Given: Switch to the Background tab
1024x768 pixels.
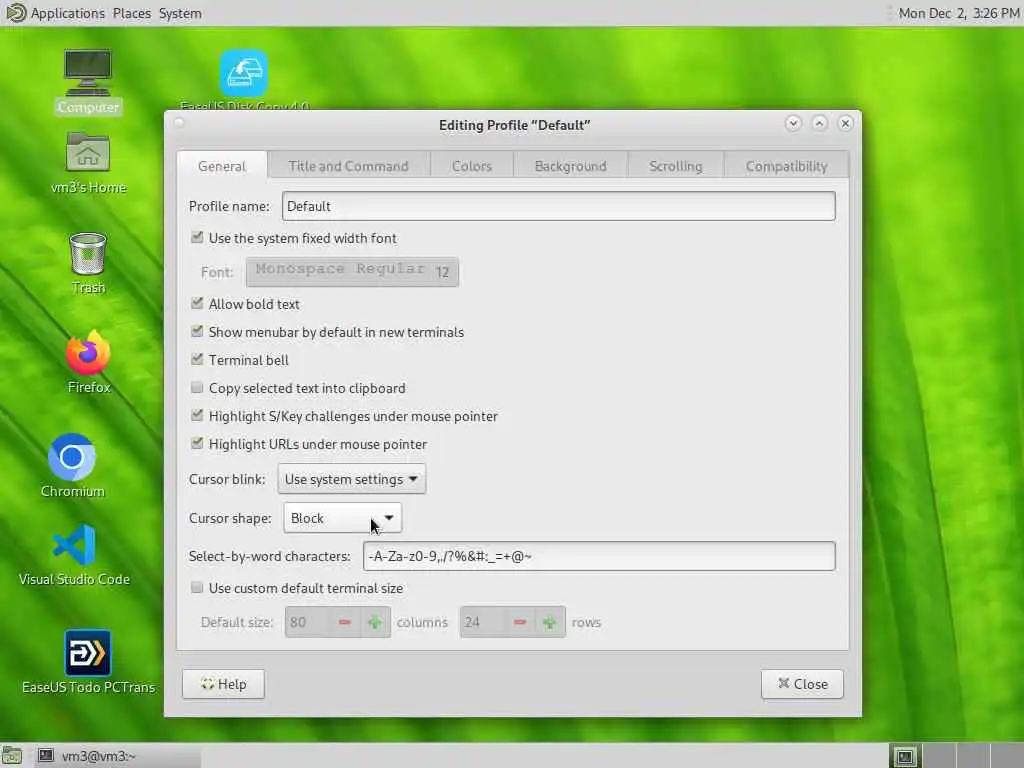Looking at the screenshot, I should 571,166.
